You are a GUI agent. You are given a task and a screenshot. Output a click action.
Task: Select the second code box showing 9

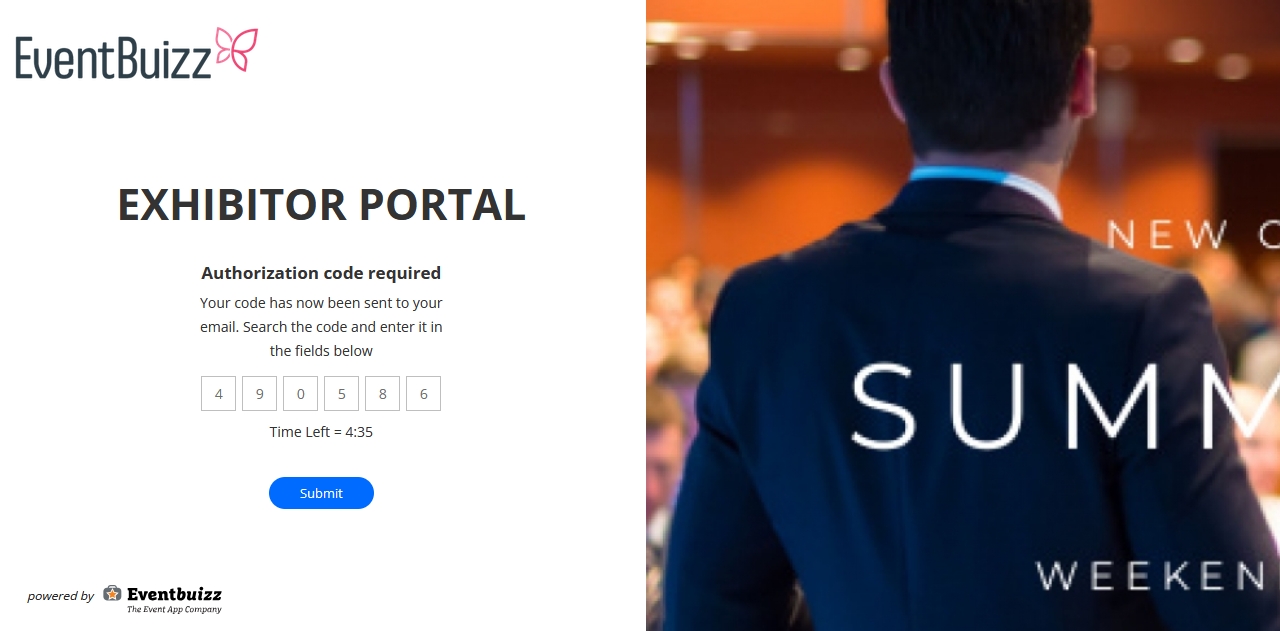coord(260,394)
